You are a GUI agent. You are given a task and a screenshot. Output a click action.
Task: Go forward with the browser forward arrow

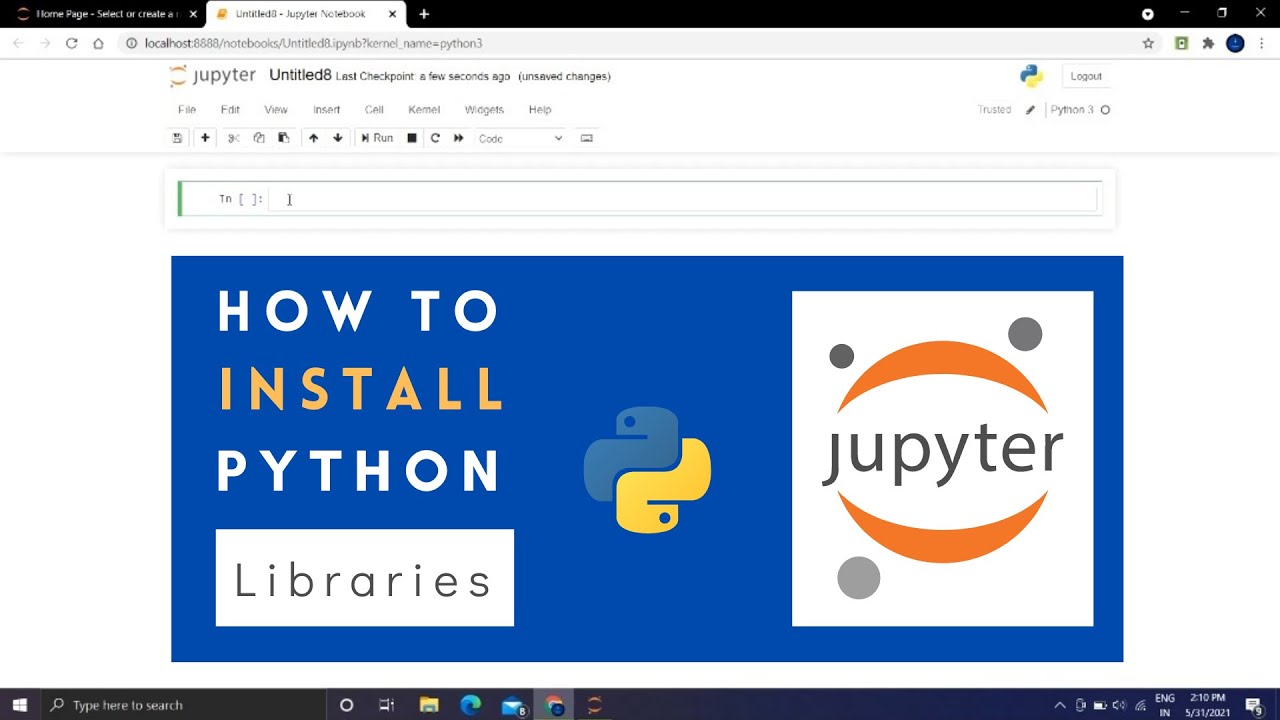point(45,43)
